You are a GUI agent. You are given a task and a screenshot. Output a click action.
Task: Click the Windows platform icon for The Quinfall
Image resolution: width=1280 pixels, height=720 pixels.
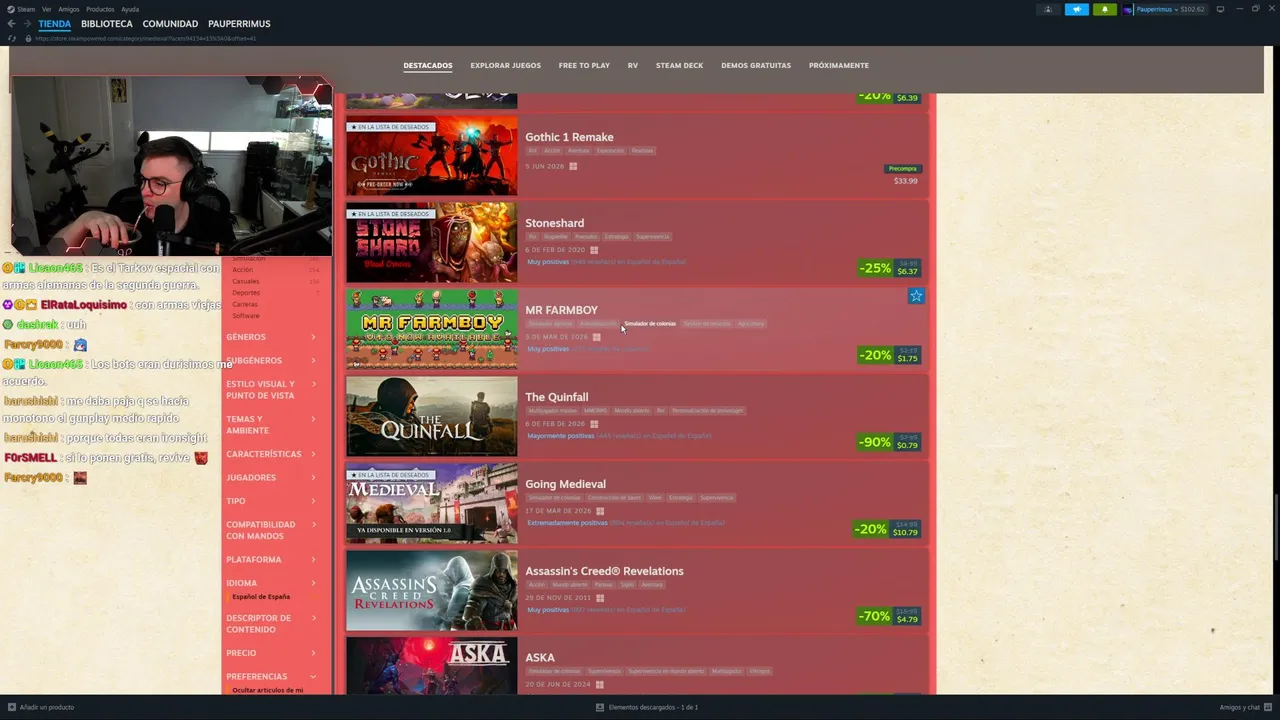(594, 424)
